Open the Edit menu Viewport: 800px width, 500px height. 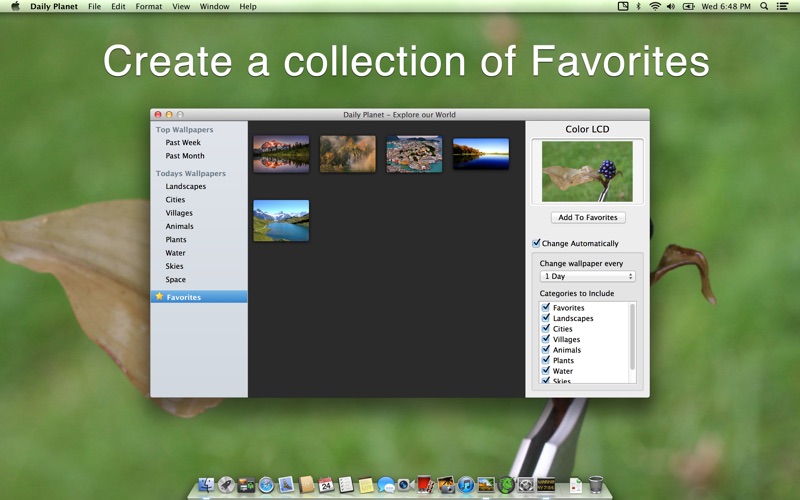point(118,6)
